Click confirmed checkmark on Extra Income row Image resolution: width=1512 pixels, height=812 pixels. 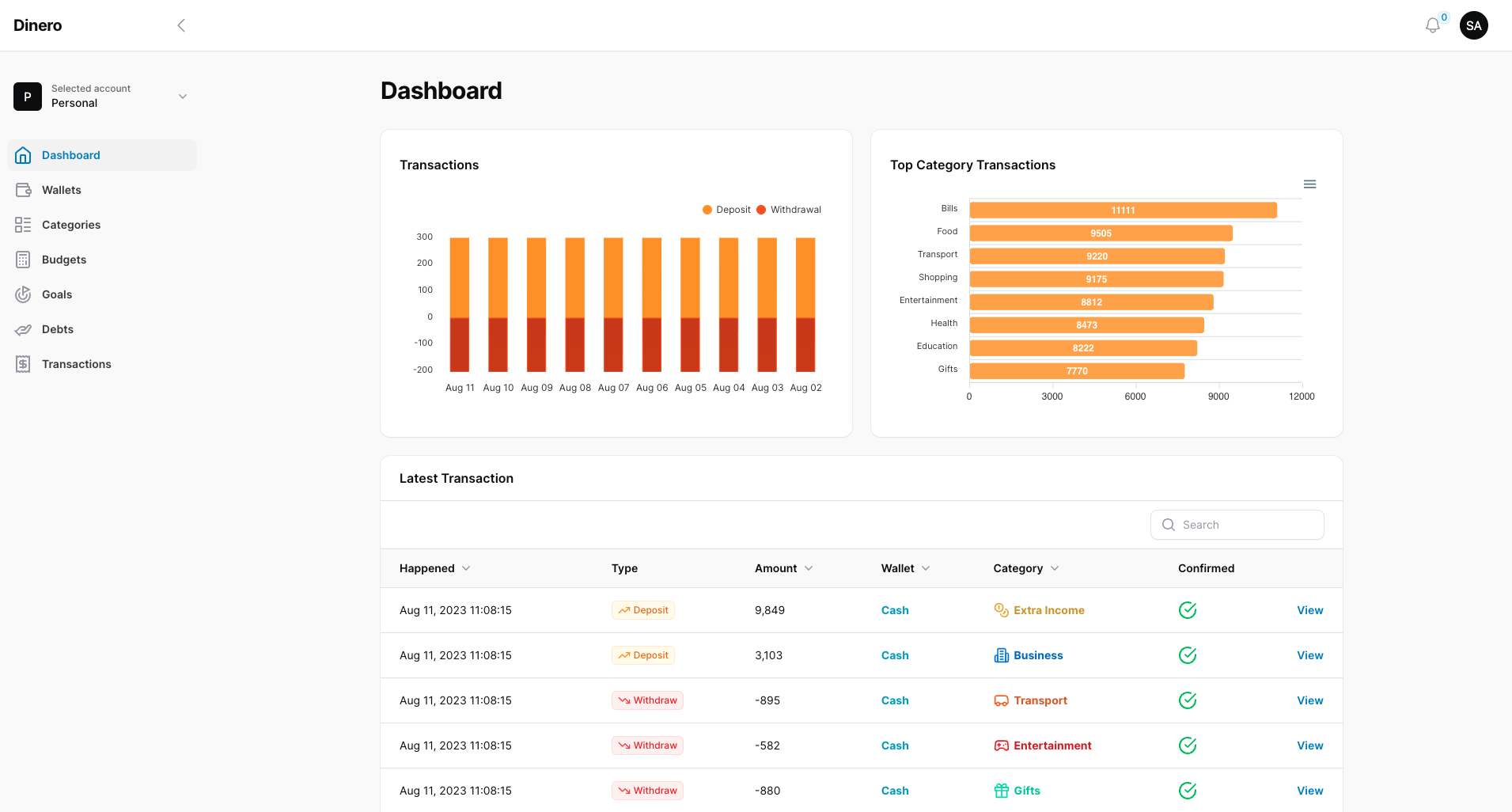1187,610
